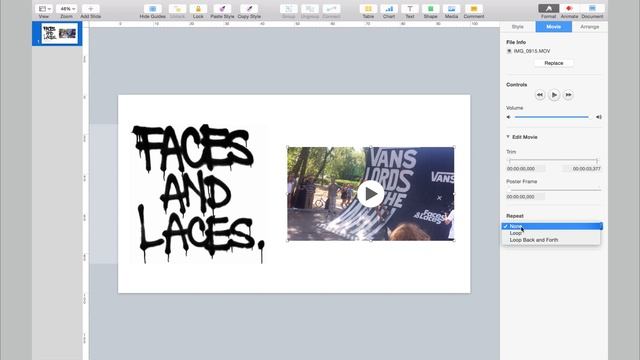Click Hide Guides in toolbar

(153, 9)
